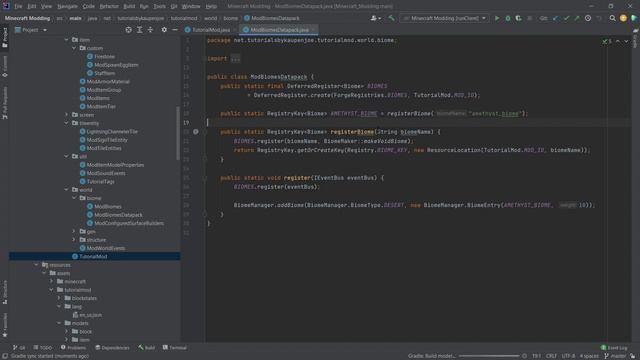This screenshot has width=640, height=360.
Task: Select the ModBiomesDatapack.java editor tab
Action: pyautogui.click(x=279, y=30)
